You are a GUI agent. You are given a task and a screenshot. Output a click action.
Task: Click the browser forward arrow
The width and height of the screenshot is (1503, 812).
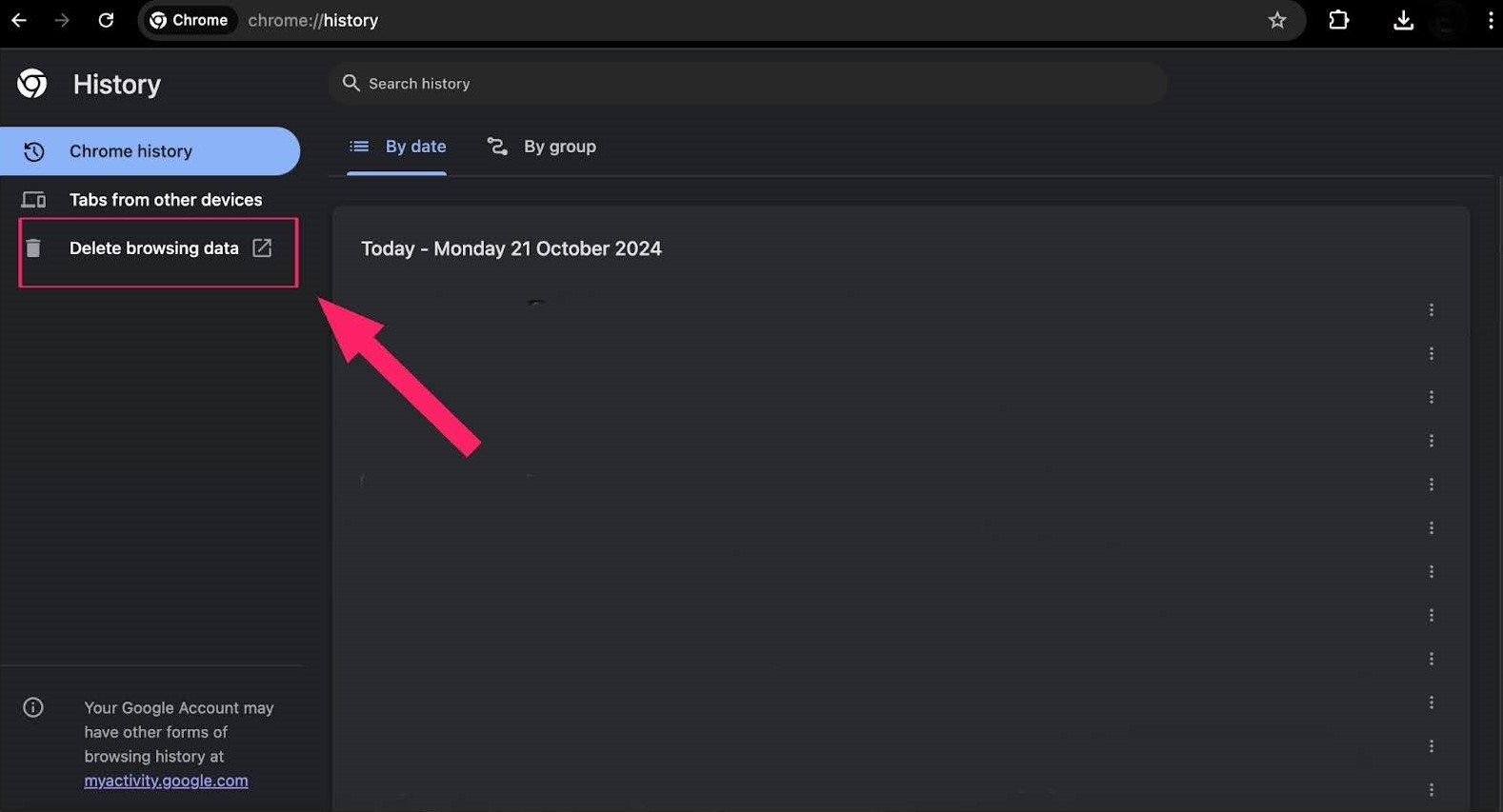tap(62, 20)
